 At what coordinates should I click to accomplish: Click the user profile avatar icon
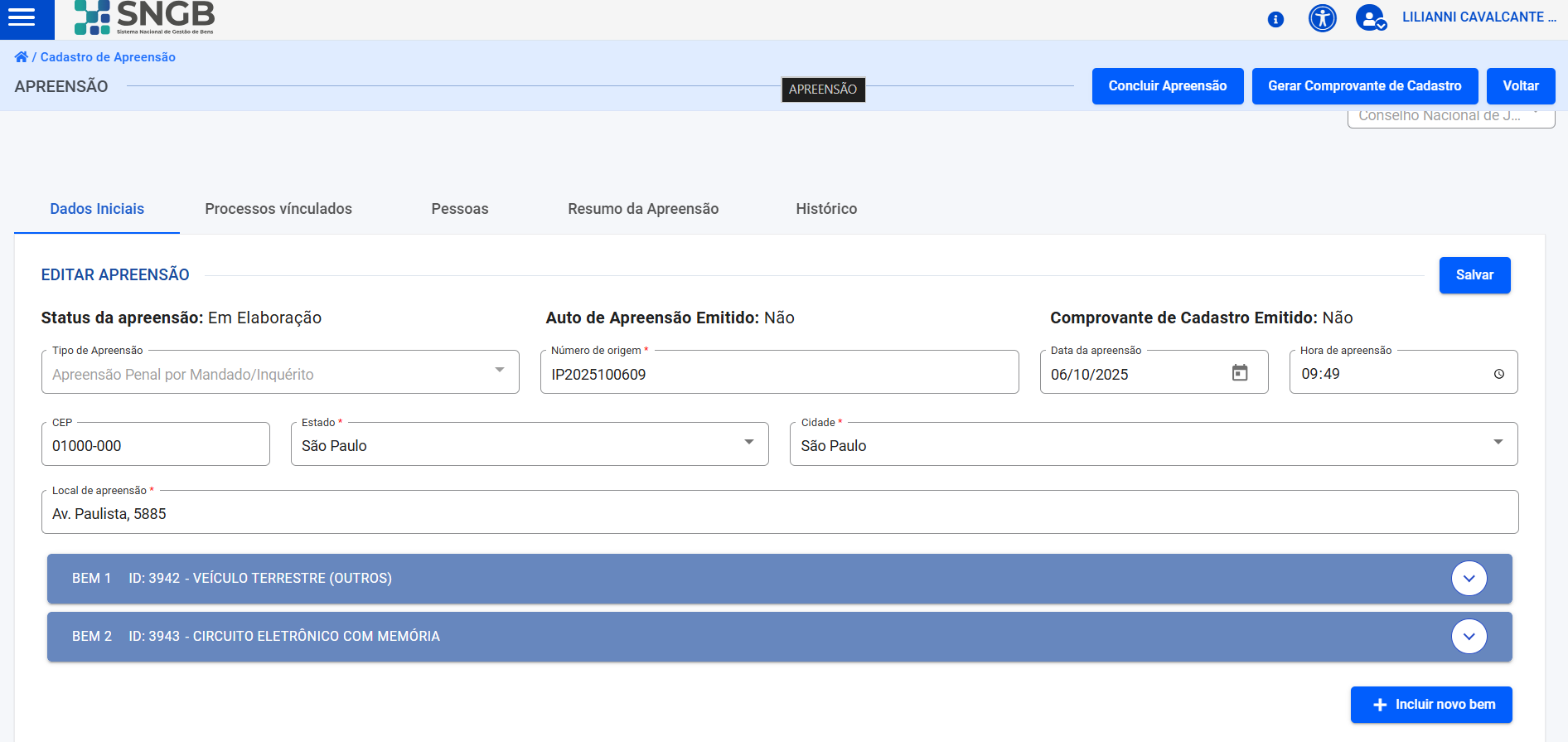click(x=1370, y=17)
